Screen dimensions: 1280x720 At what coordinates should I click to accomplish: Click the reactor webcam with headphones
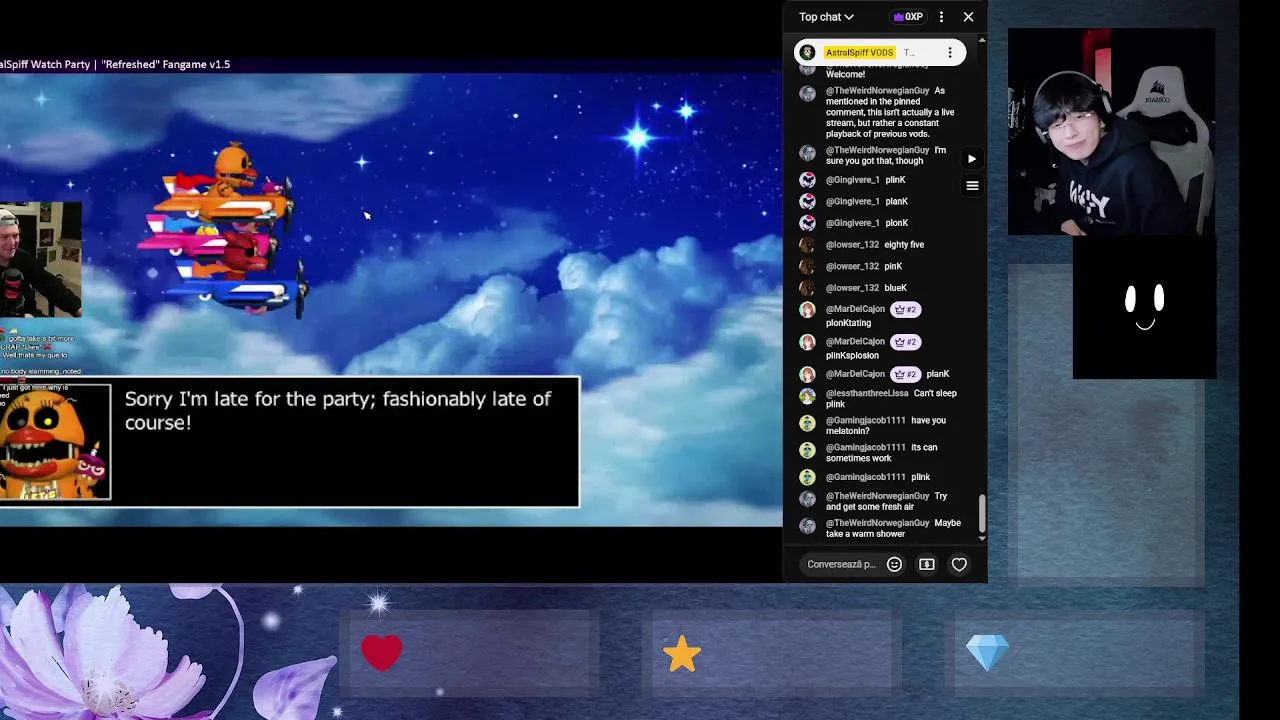1111,132
